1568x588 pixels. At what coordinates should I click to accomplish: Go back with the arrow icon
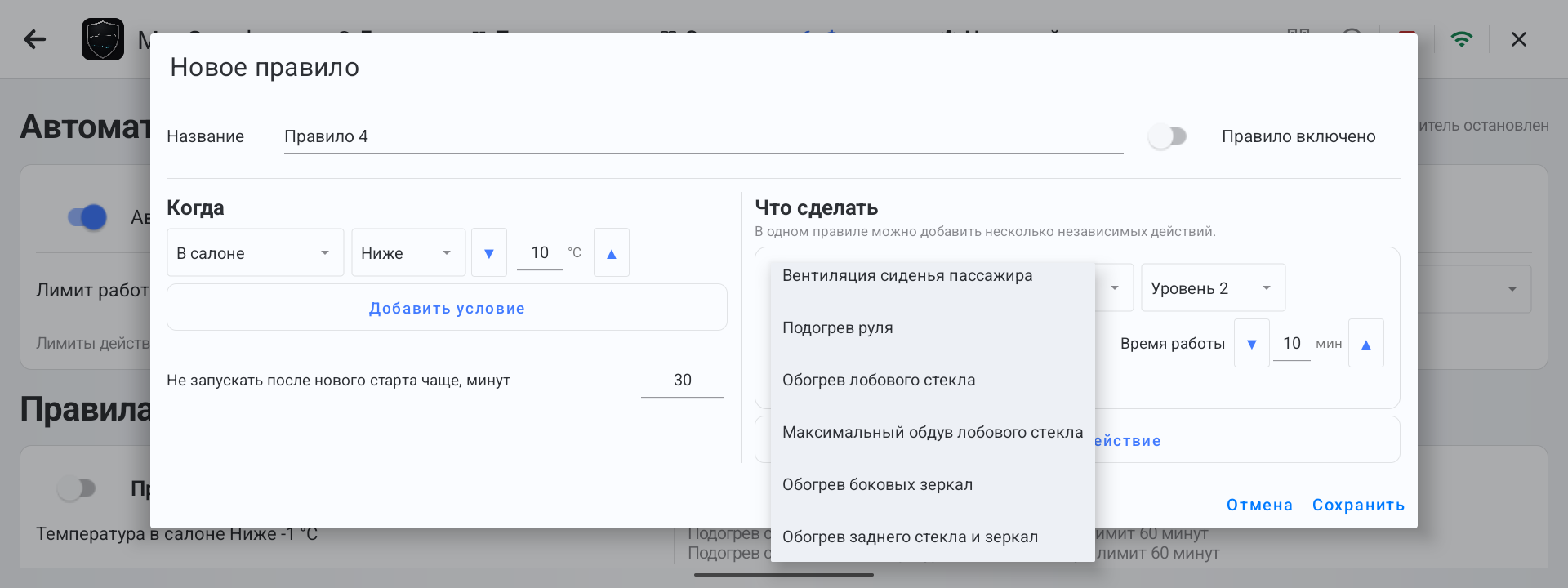35,39
